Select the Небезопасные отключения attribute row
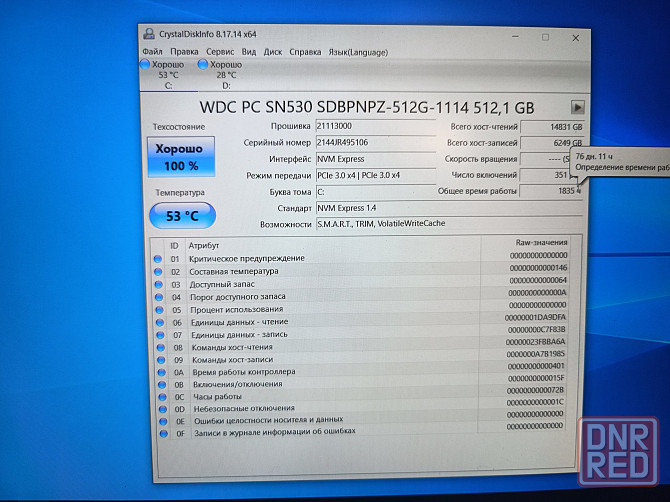670x502 pixels. pyautogui.click(x=362, y=406)
